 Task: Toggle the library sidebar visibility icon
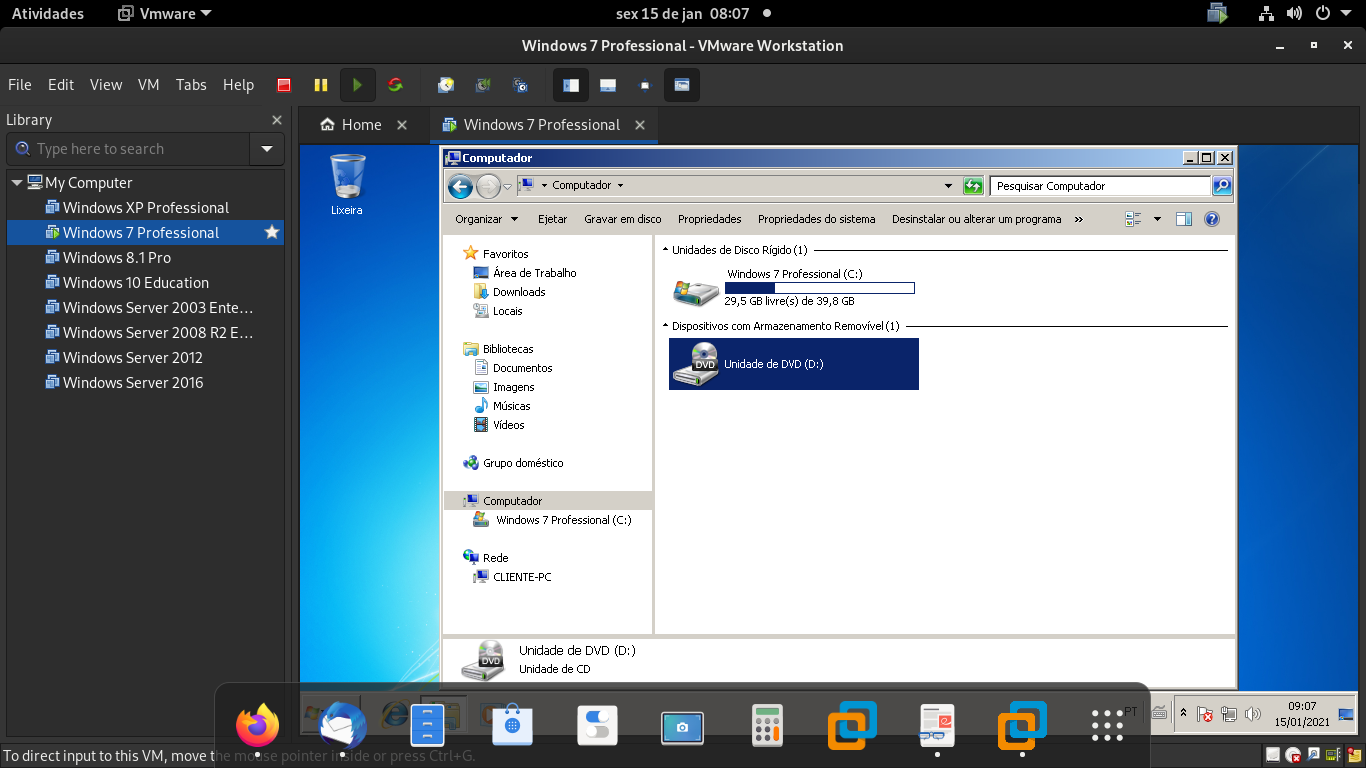pyautogui.click(x=571, y=85)
